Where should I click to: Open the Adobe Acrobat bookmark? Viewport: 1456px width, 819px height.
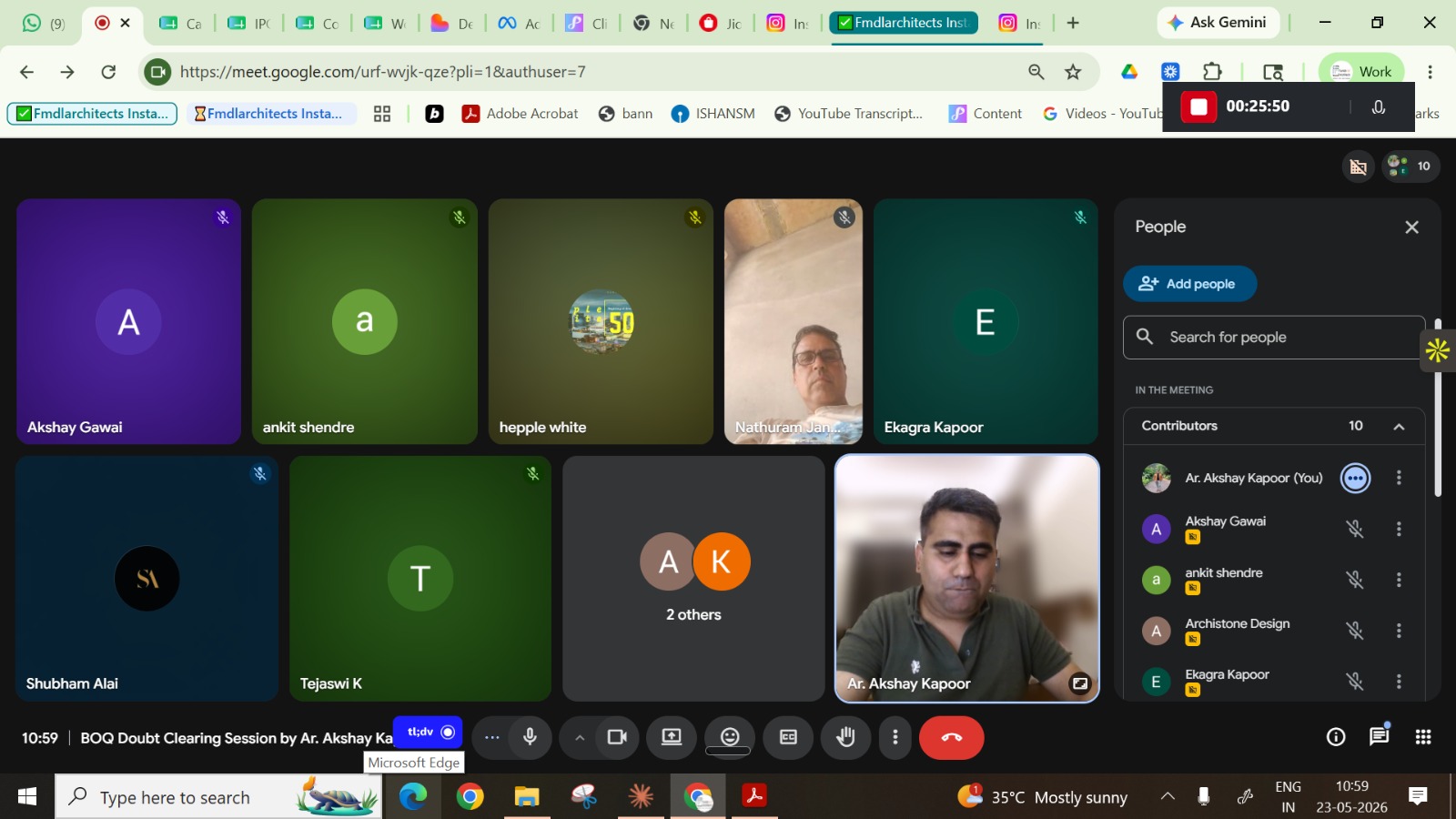(521, 114)
